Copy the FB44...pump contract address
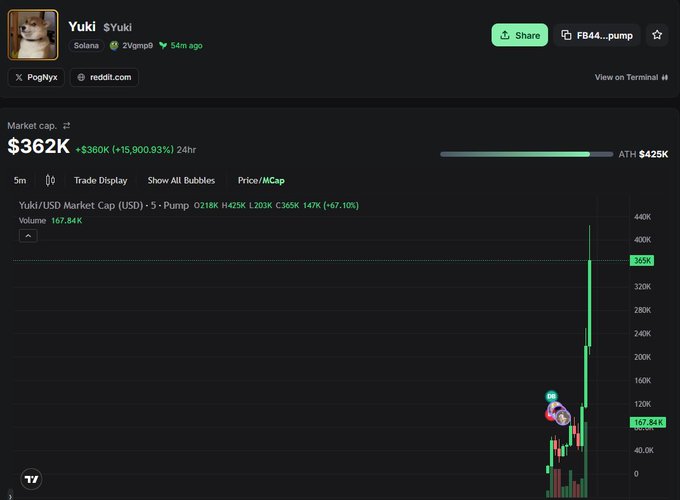This screenshot has width=680, height=500. pyautogui.click(x=597, y=35)
